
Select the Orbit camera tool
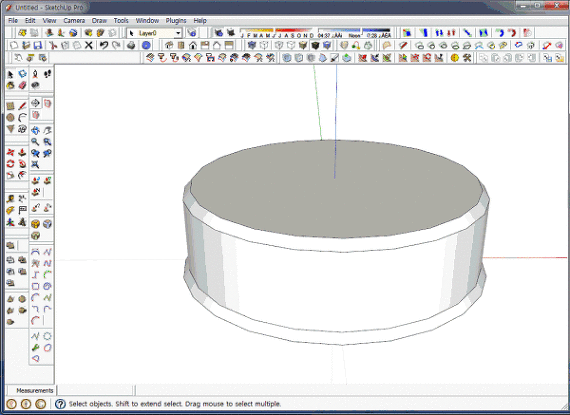pyautogui.click(x=35, y=130)
